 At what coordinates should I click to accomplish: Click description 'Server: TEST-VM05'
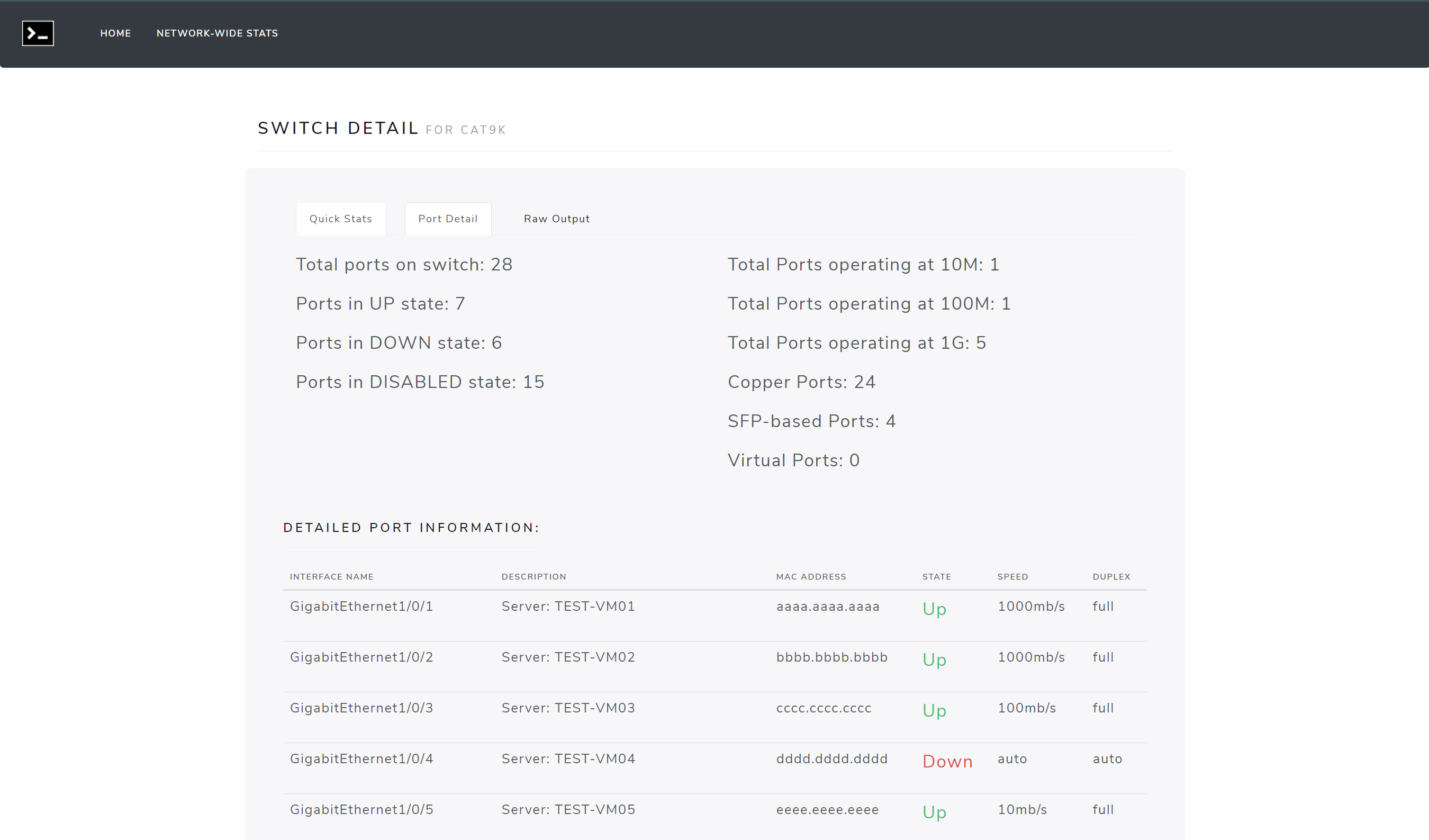pos(568,810)
